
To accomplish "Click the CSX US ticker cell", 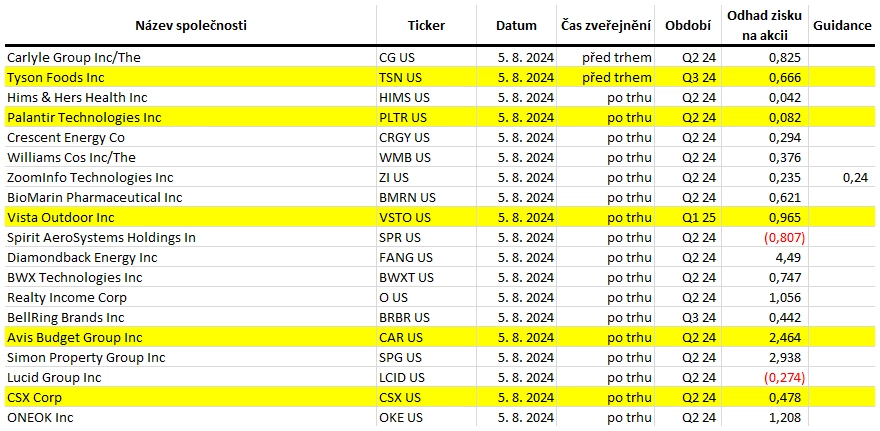I will pyautogui.click(x=427, y=397).
